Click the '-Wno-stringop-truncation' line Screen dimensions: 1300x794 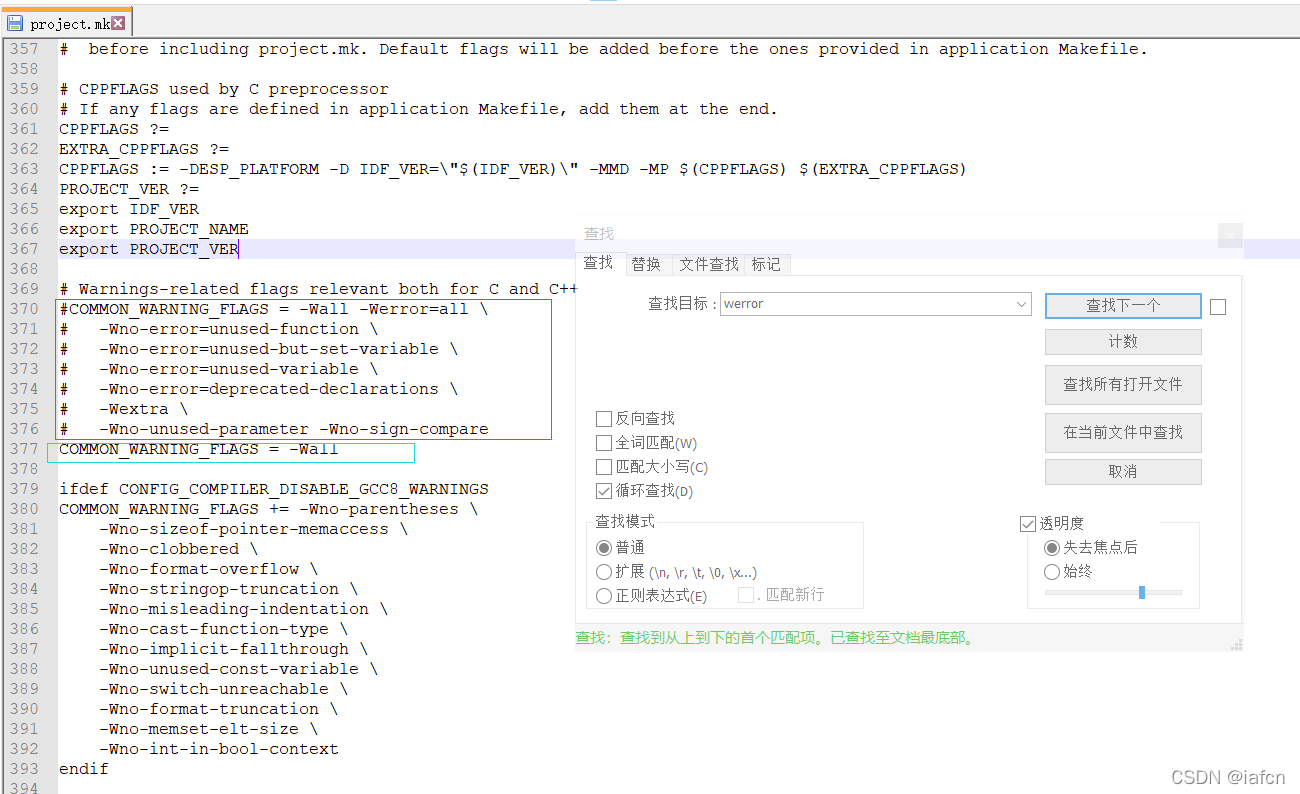(x=229, y=589)
